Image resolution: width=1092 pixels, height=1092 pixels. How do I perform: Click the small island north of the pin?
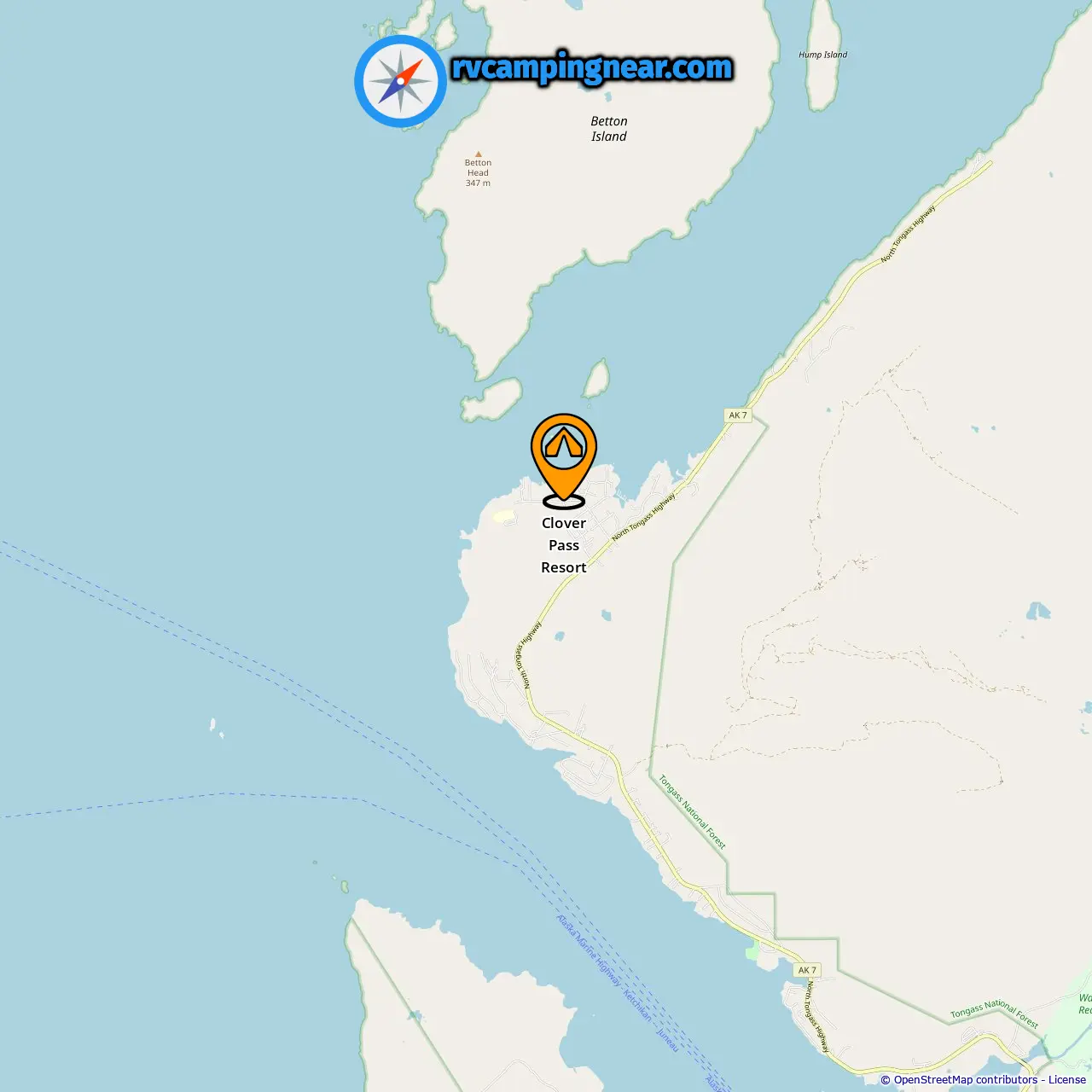coord(596,378)
